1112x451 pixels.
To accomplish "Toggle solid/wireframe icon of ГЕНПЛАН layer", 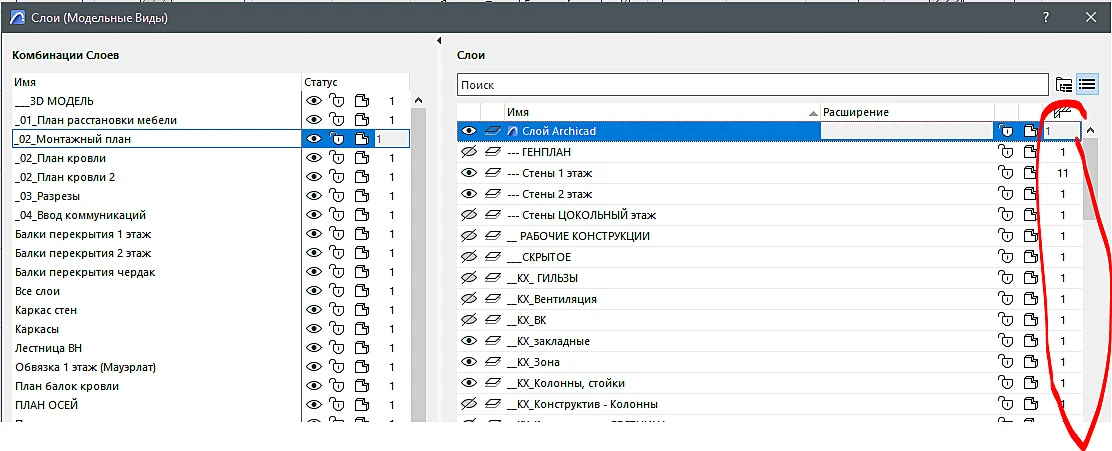I will click(x=1030, y=152).
